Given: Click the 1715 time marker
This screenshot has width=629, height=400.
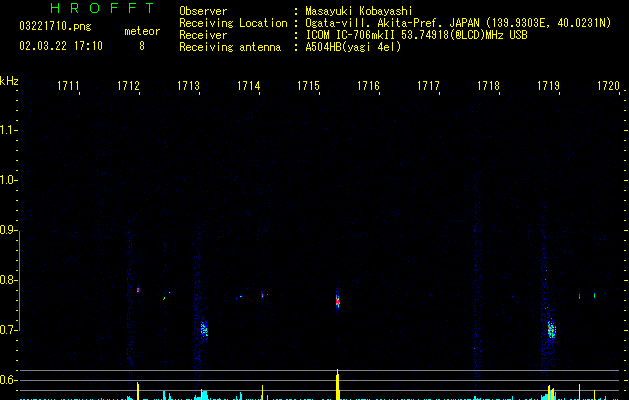Looking at the screenshot, I should [x=308, y=86].
